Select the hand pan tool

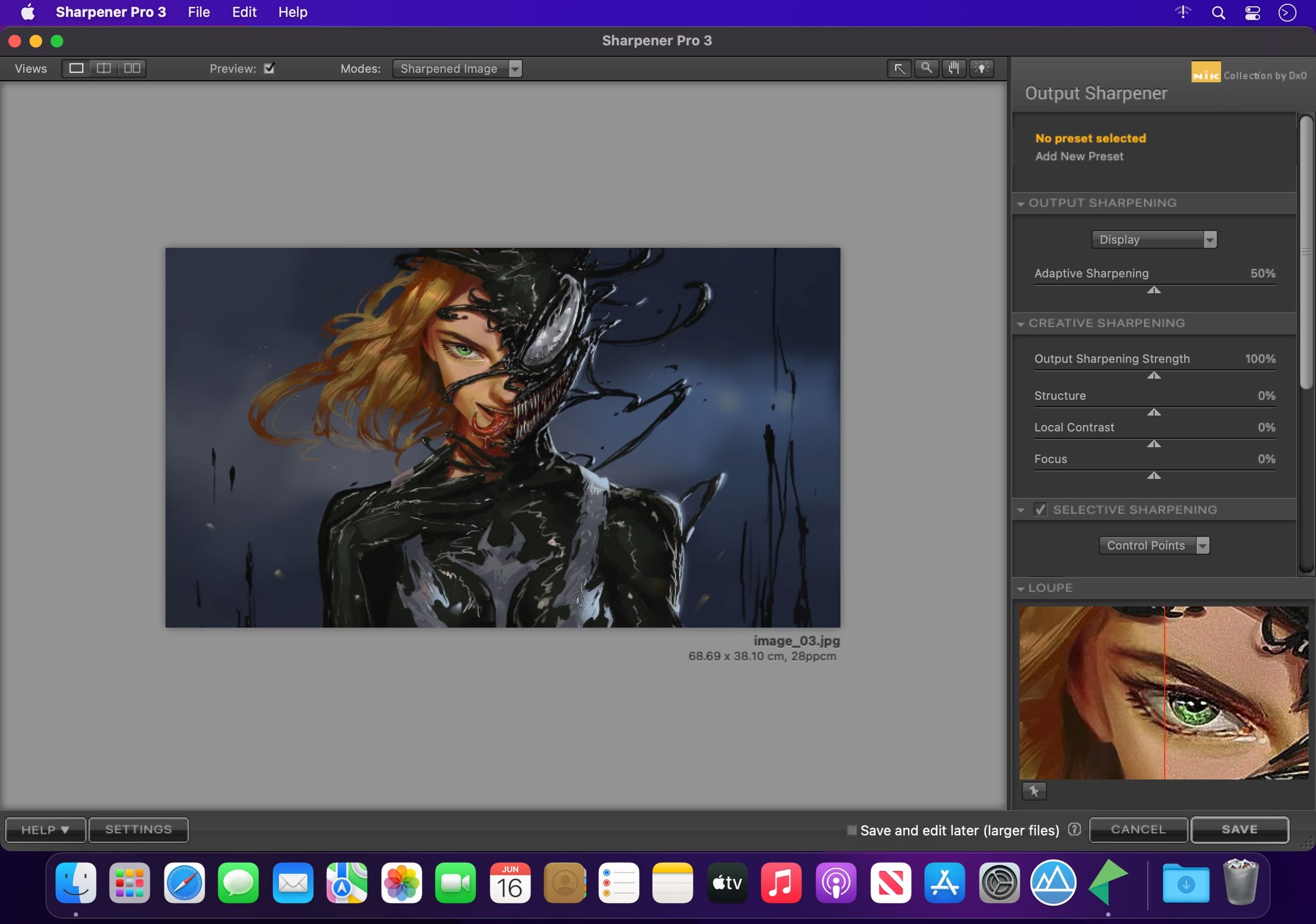pyautogui.click(x=954, y=68)
